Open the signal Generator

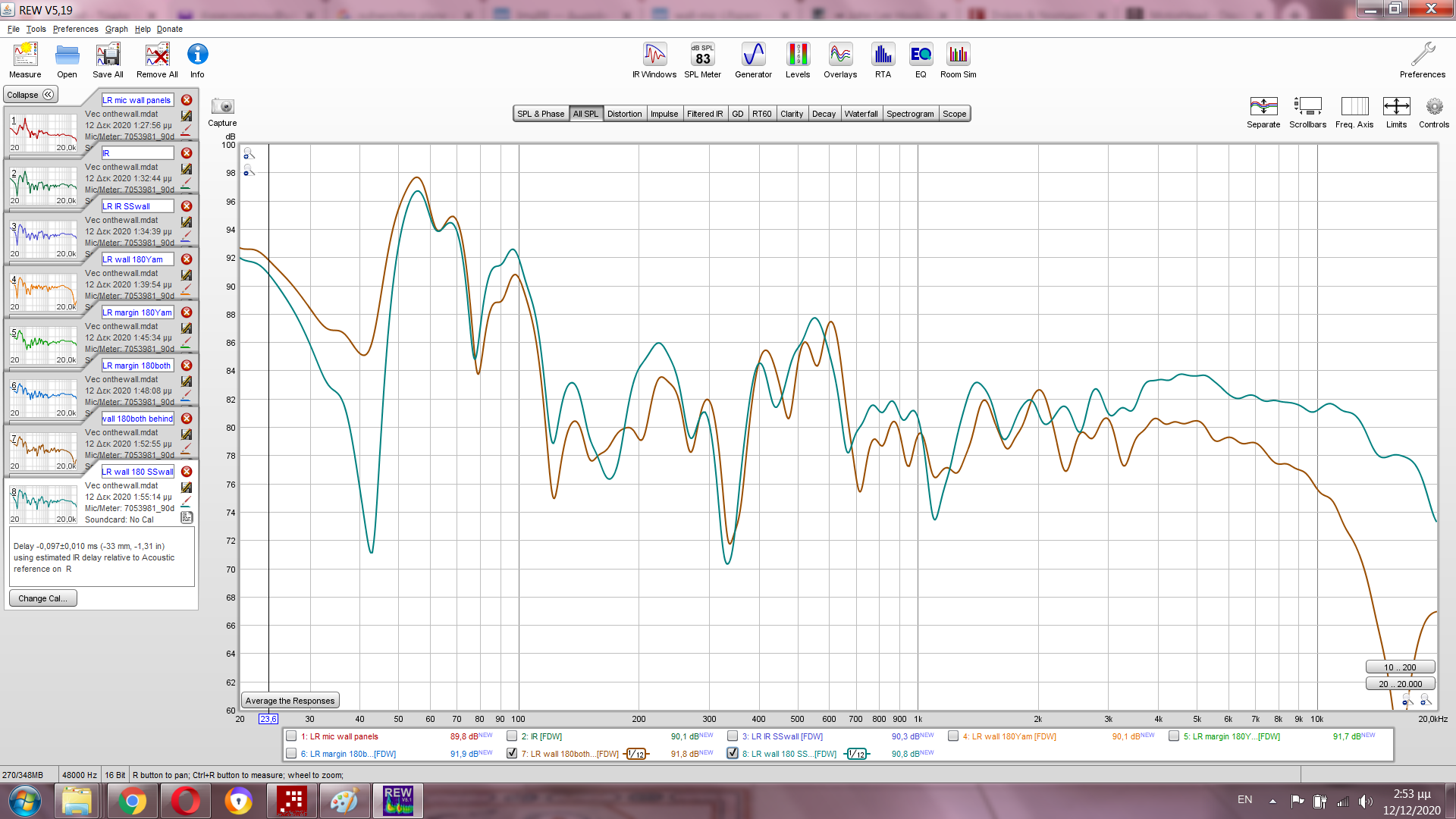tap(753, 60)
